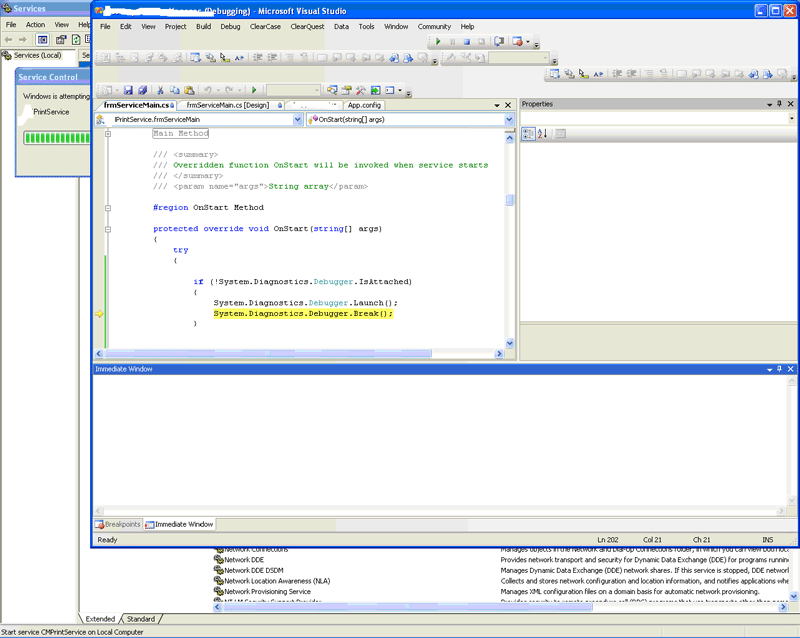
Task: Switch to frmServiceMain.cs [Design] tab
Action: (x=227, y=104)
